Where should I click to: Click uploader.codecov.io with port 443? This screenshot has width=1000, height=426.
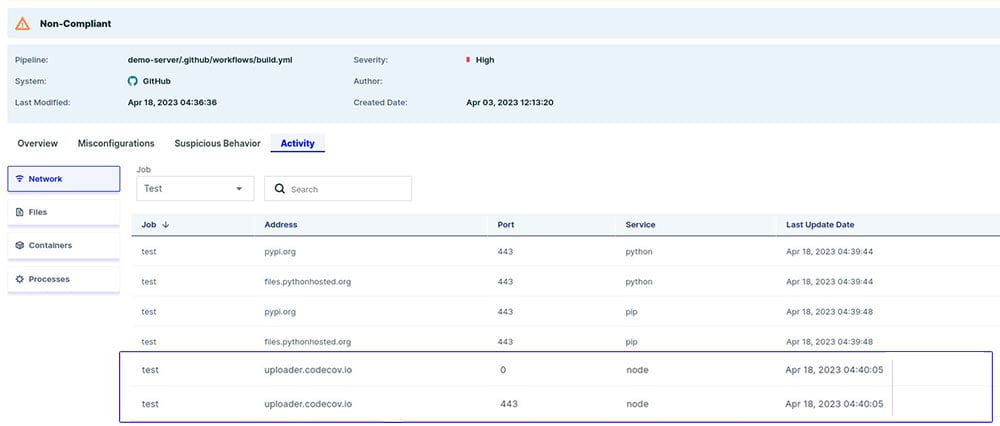tap(308, 404)
